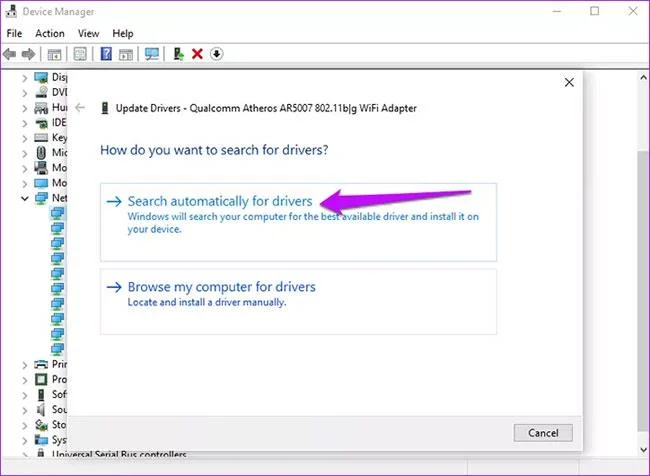Viewport: 650px width, 476px height.
Task: Click the Update driver toolbar icon
Action: coord(179,54)
